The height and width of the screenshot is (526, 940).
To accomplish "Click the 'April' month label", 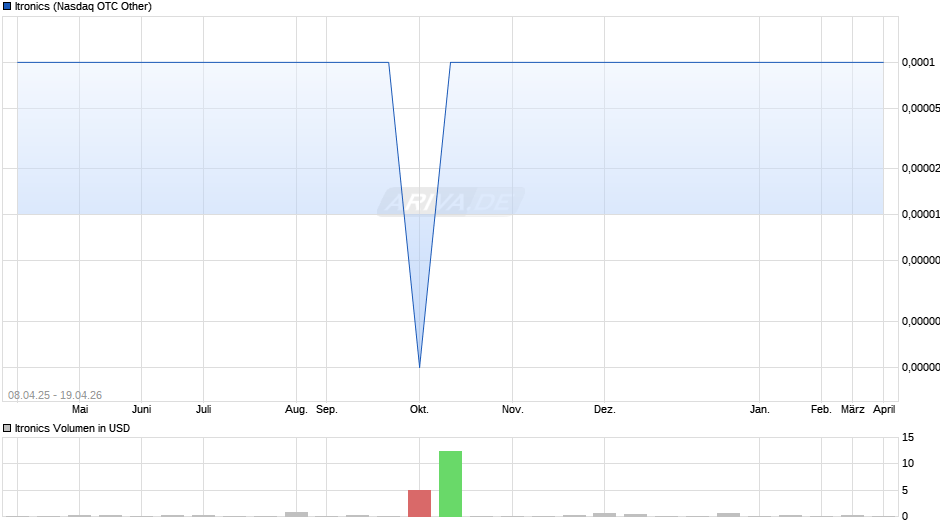I will (x=884, y=410).
